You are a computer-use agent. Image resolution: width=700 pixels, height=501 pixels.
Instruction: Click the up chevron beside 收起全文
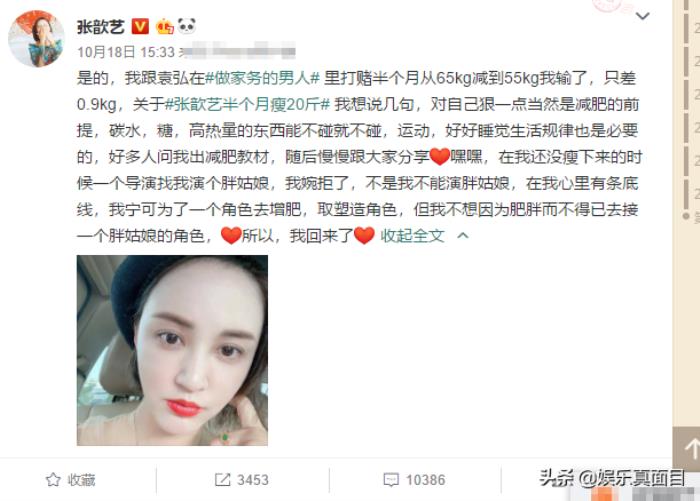click(x=463, y=235)
